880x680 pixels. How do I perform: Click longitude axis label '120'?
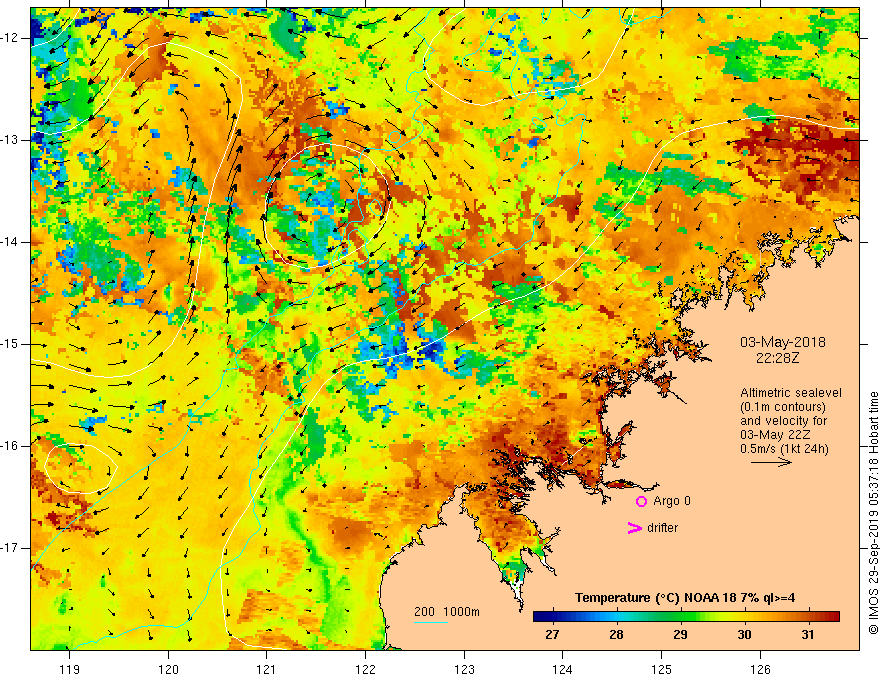pyautogui.click(x=168, y=669)
